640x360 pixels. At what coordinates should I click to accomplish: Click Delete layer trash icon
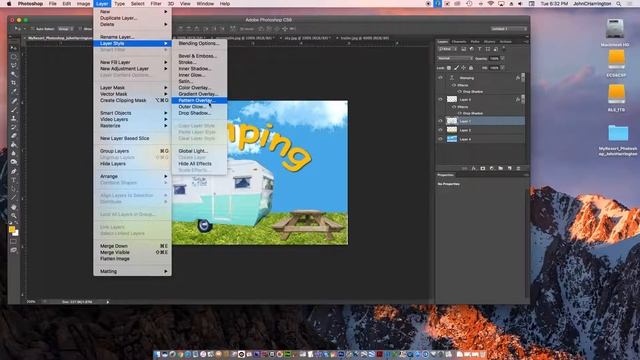518,168
